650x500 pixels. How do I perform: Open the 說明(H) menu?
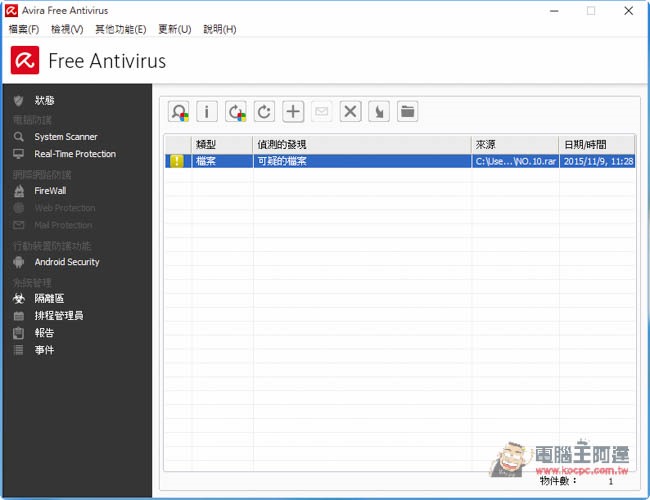220,29
